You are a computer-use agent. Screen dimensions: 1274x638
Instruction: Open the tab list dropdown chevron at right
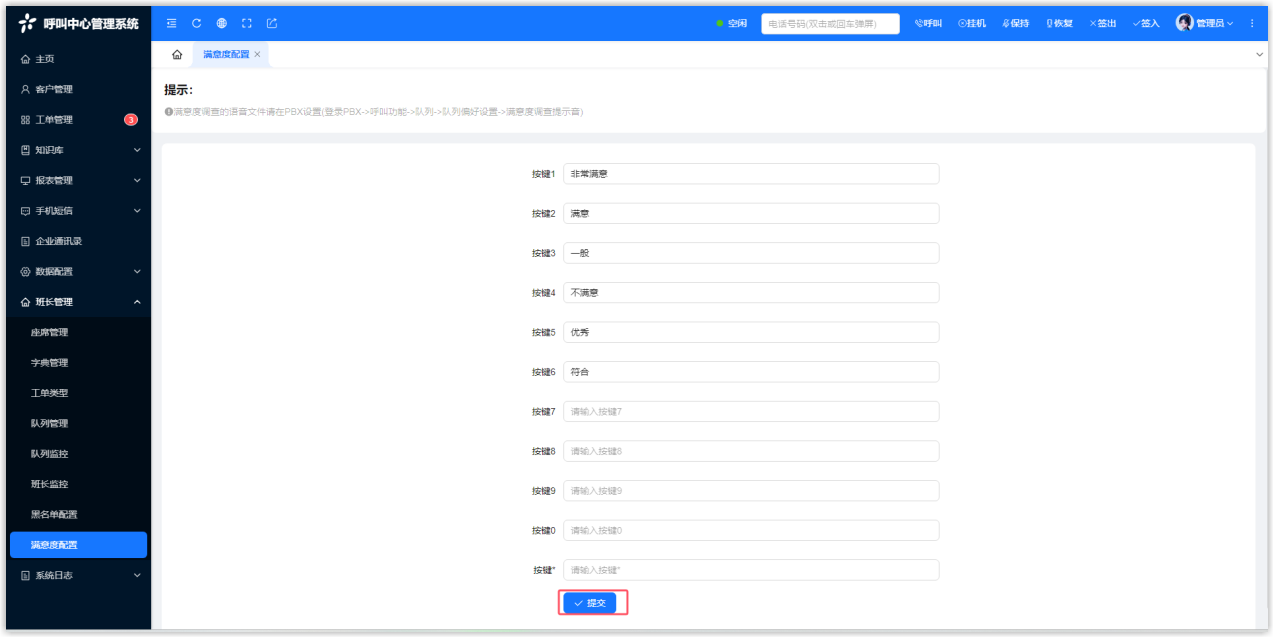[x=1259, y=55]
